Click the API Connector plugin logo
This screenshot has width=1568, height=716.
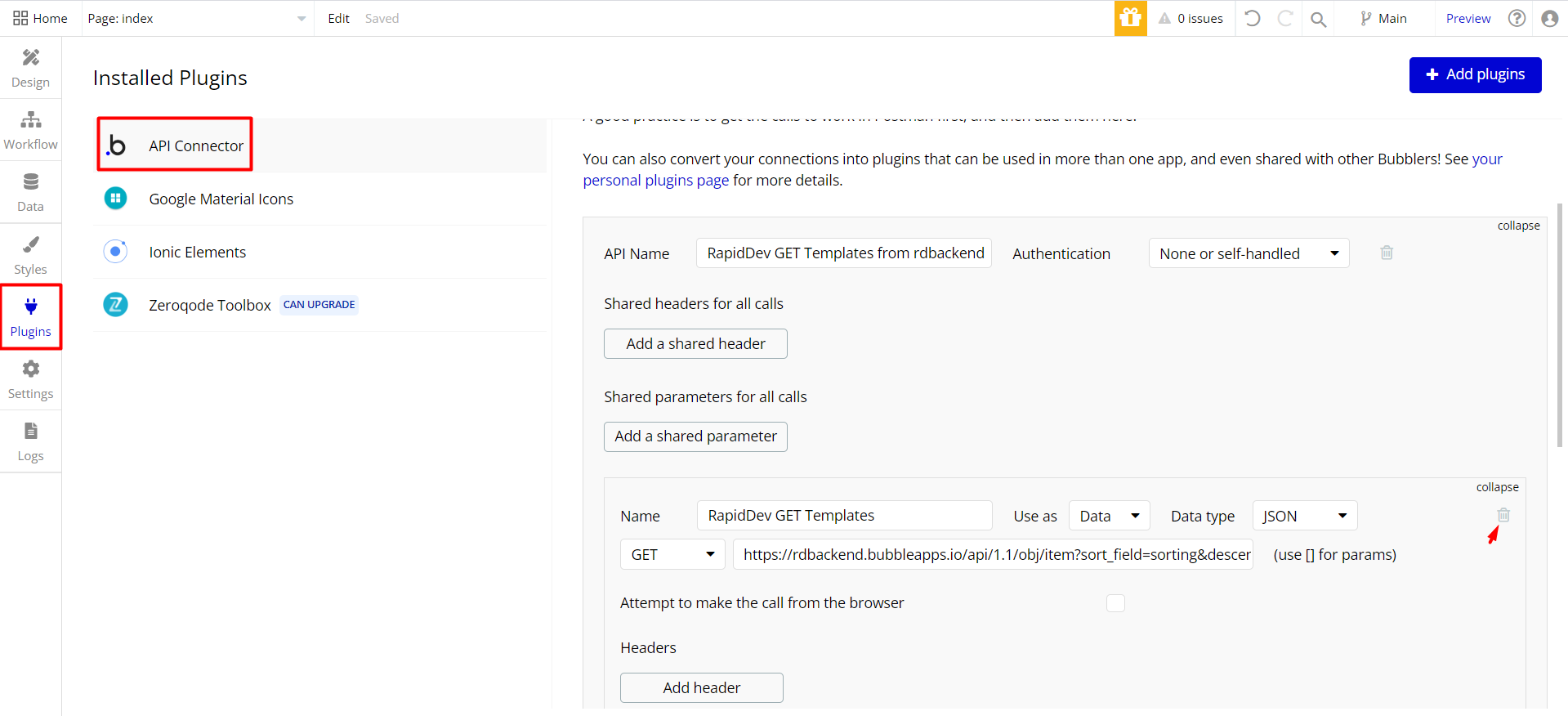(116, 145)
